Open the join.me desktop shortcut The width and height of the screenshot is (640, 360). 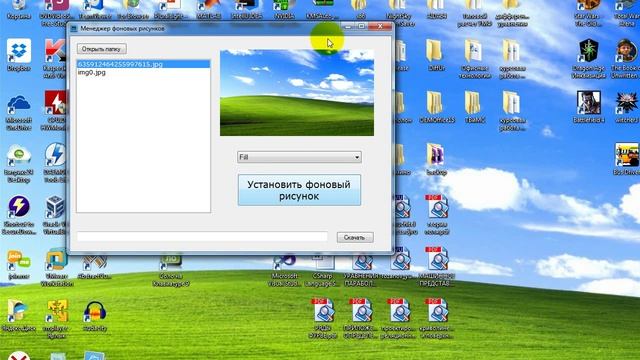pos(19,264)
